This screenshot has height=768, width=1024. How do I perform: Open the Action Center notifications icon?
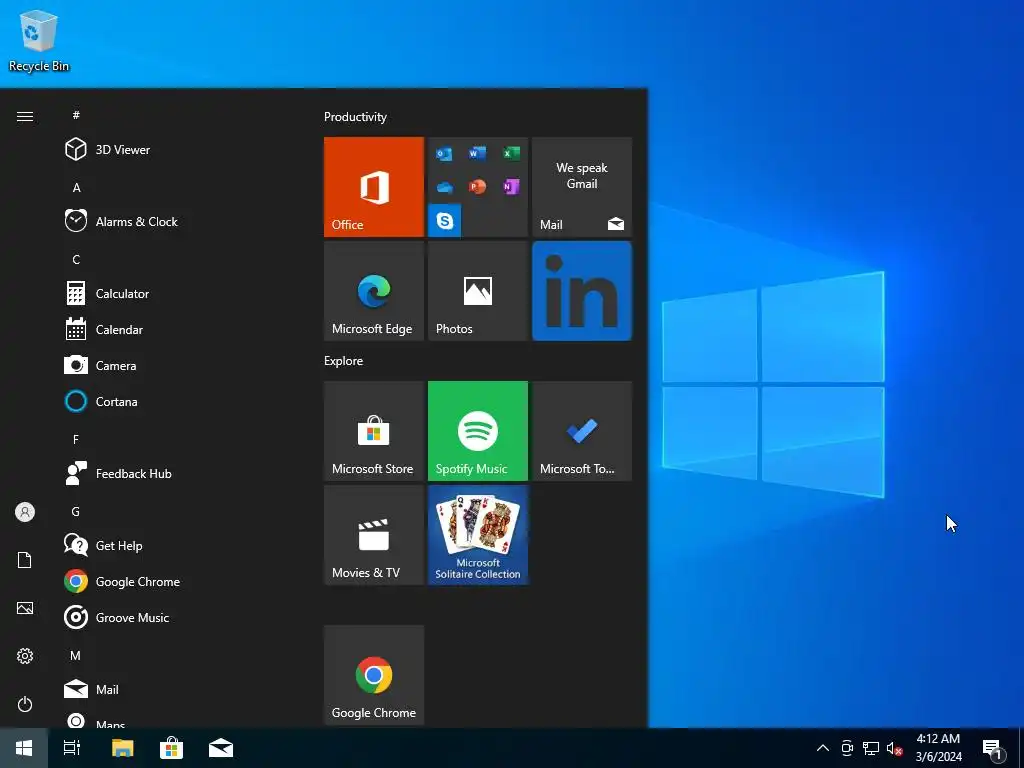[993, 748]
